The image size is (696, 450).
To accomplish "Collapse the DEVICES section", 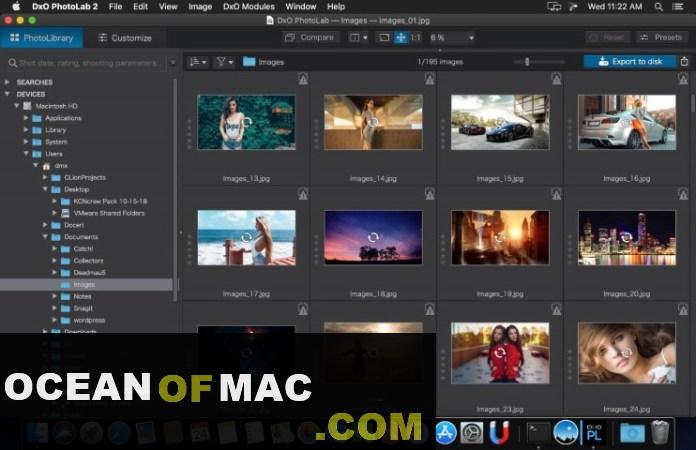I will pyautogui.click(x=7, y=94).
